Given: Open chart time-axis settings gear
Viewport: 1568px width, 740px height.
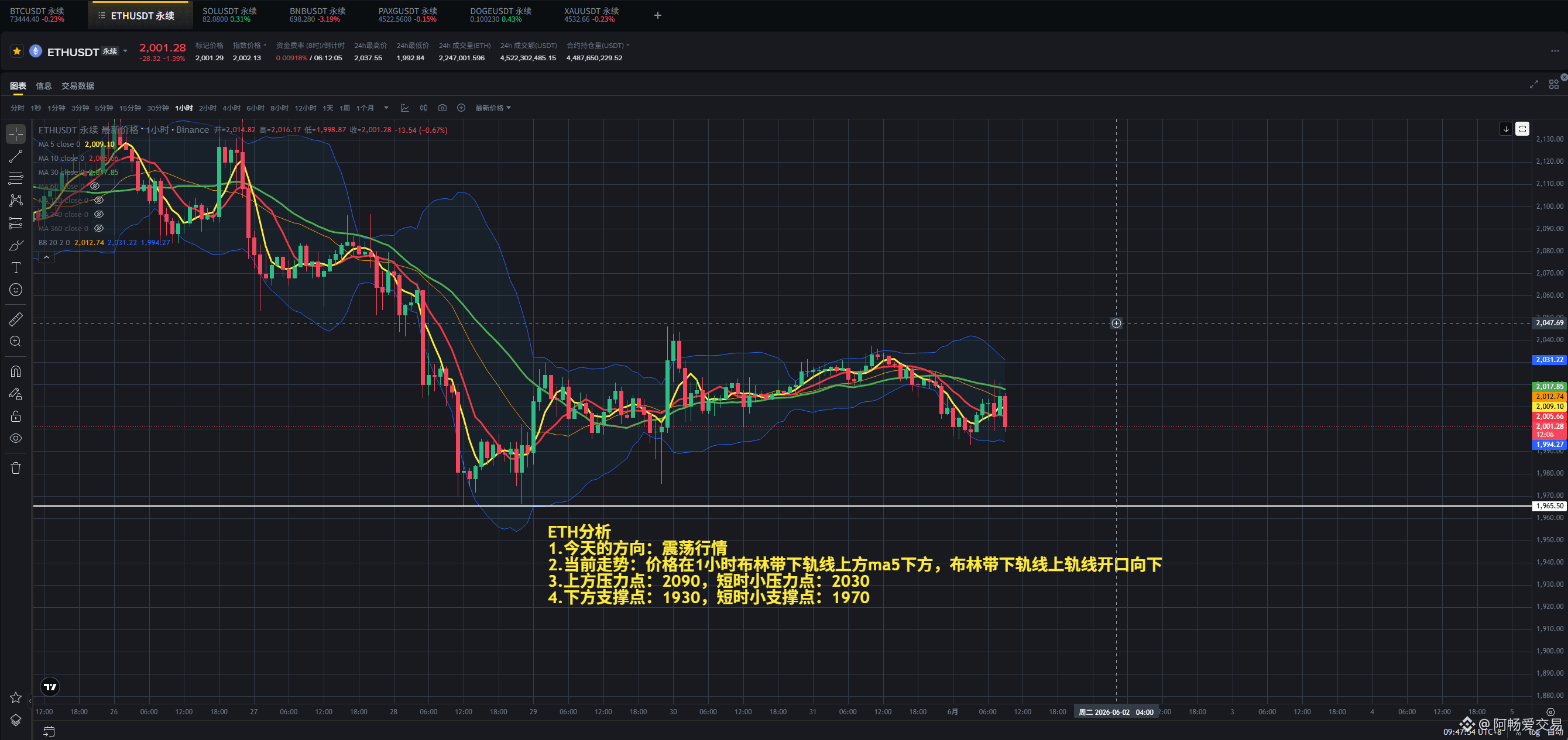Looking at the screenshot, I should (1550, 711).
